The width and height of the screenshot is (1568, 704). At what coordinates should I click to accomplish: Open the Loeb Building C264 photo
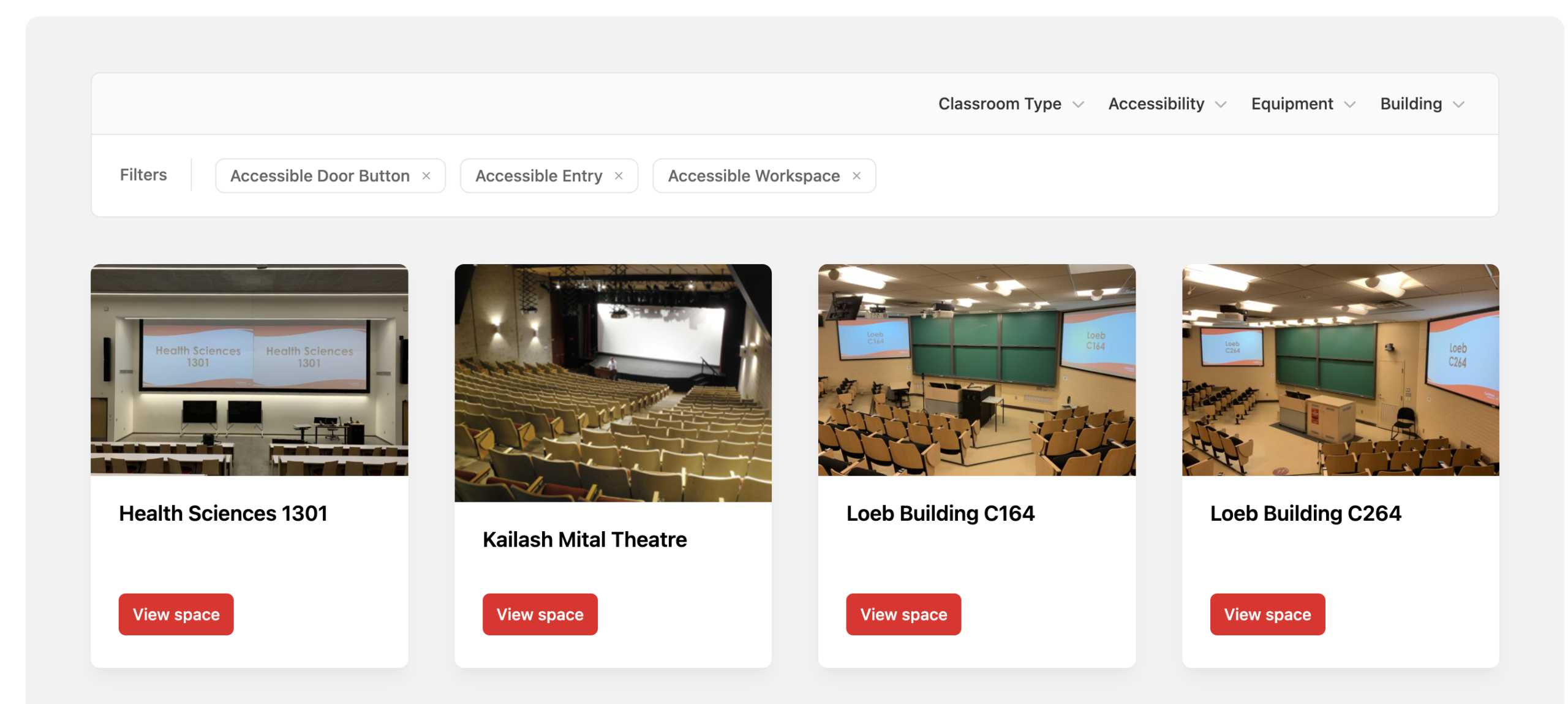pos(1341,370)
